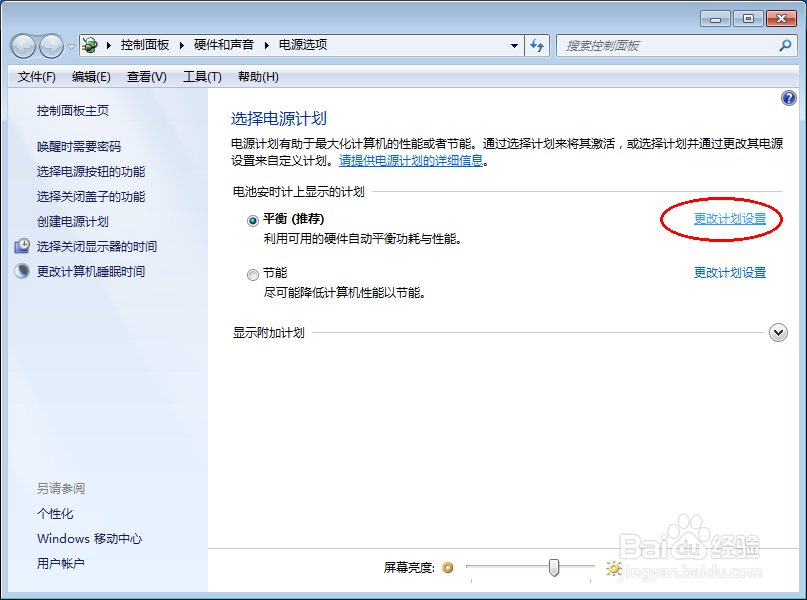
Task: Click the 屏幕亮度 slider thumb
Action: tap(554, 568)
